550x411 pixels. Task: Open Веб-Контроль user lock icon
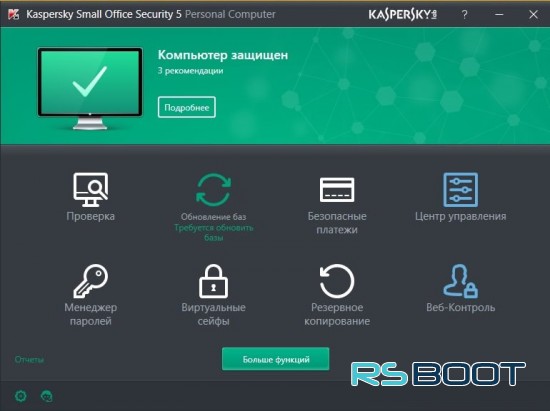(460, 281)
